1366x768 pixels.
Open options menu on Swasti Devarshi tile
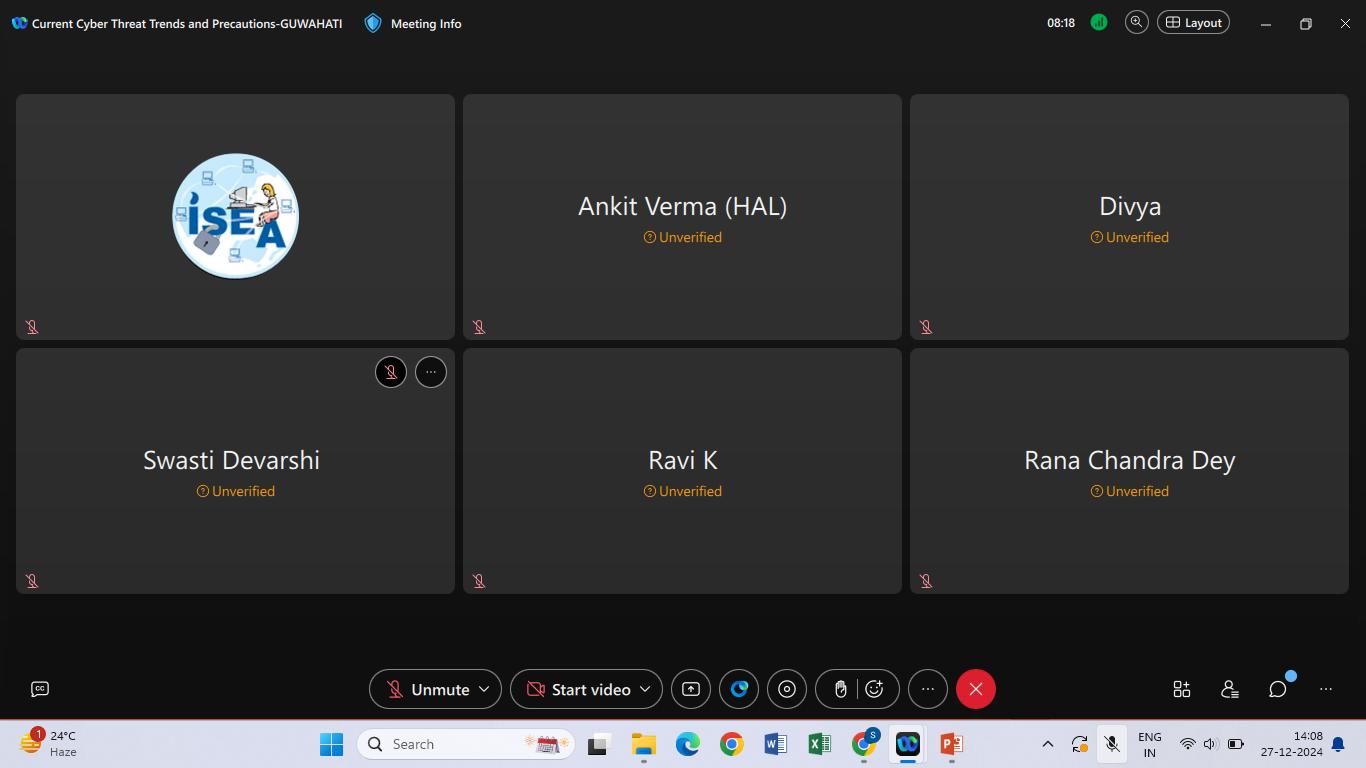click(431, 372)
